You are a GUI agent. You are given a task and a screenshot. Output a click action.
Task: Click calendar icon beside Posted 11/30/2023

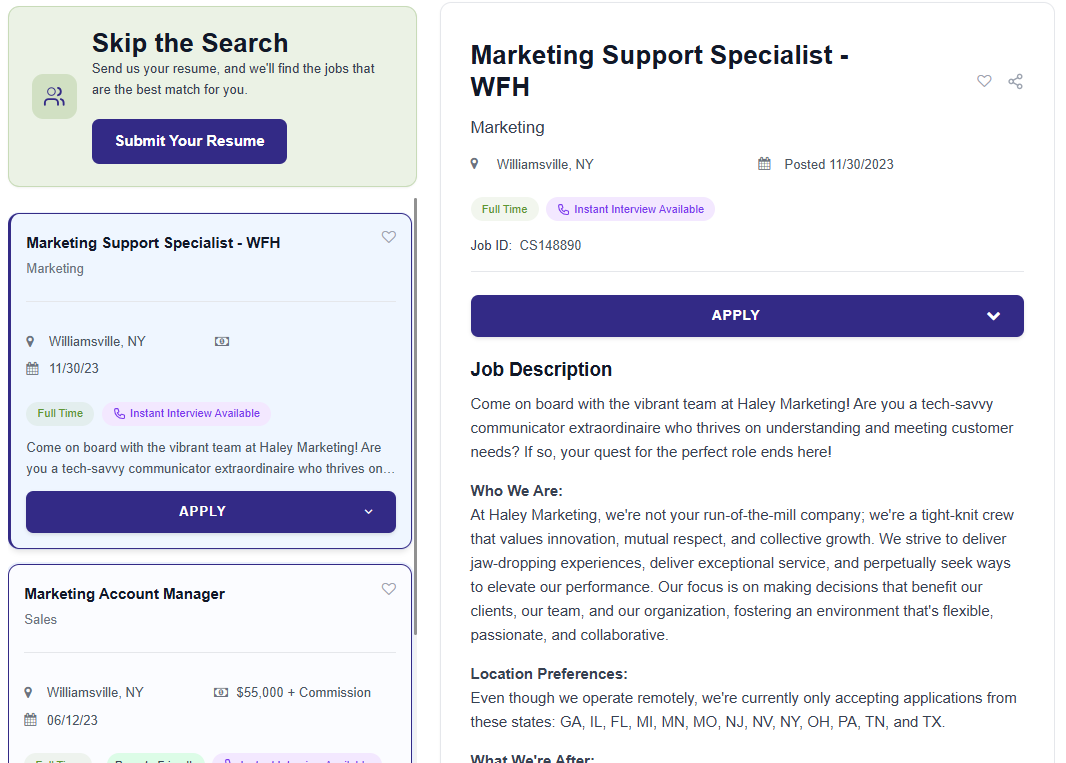(764, 164)
